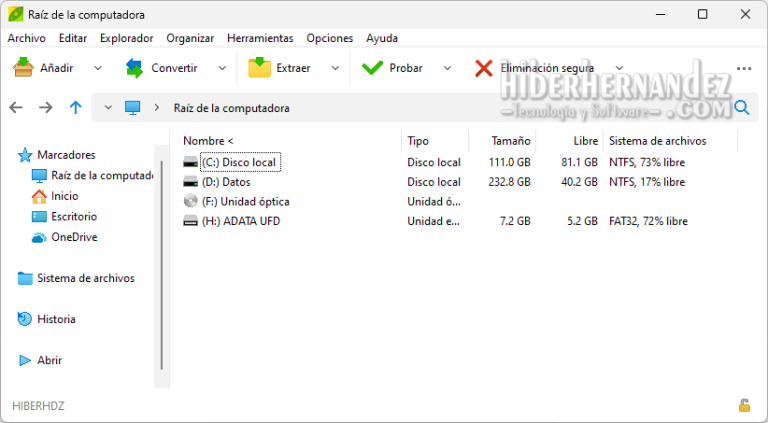The height and width of the screenshot is (423, 768).
Task: Click the Probar green checkmark icon
Action: click(372, 68)
